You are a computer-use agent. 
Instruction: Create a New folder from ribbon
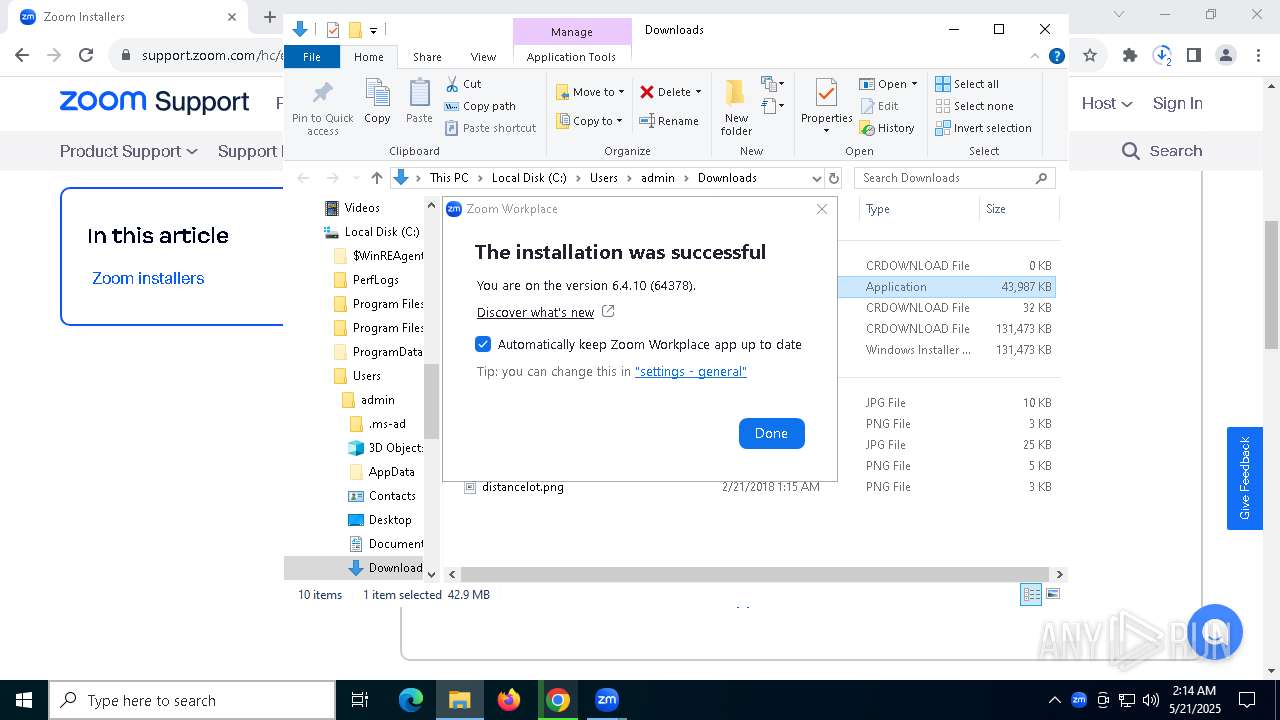736,107
